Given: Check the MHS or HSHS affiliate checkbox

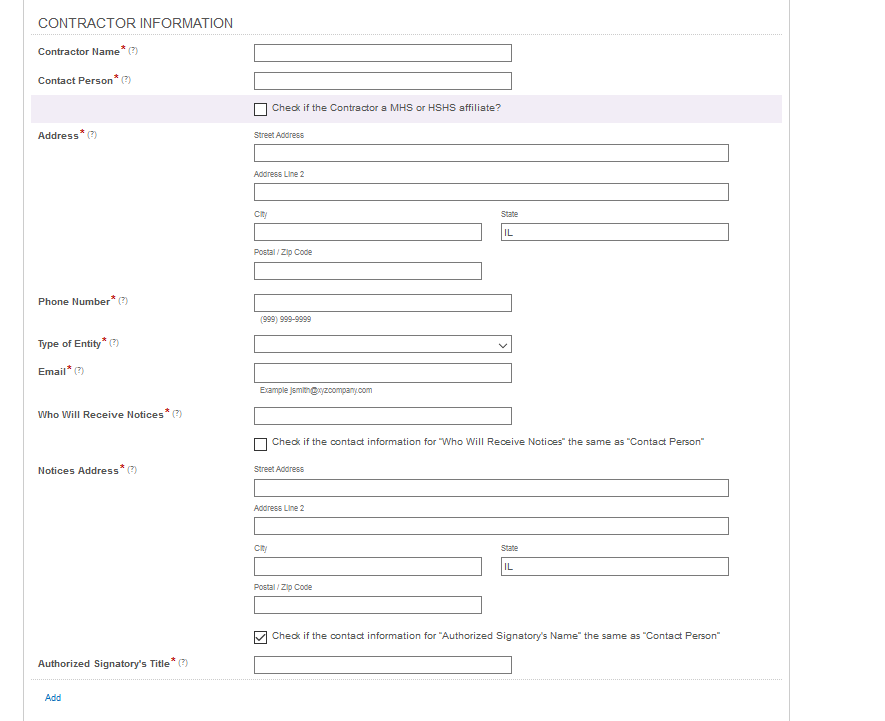Looking at the screenshot, I should click(260, 109).
